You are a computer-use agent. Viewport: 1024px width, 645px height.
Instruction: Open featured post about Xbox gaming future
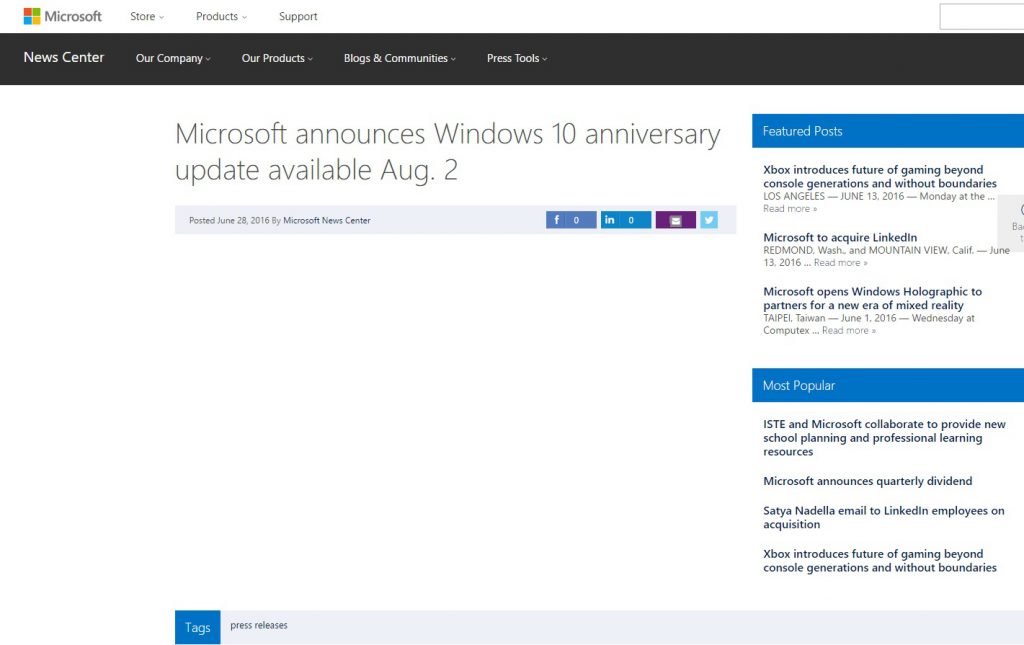coord(880,176)
